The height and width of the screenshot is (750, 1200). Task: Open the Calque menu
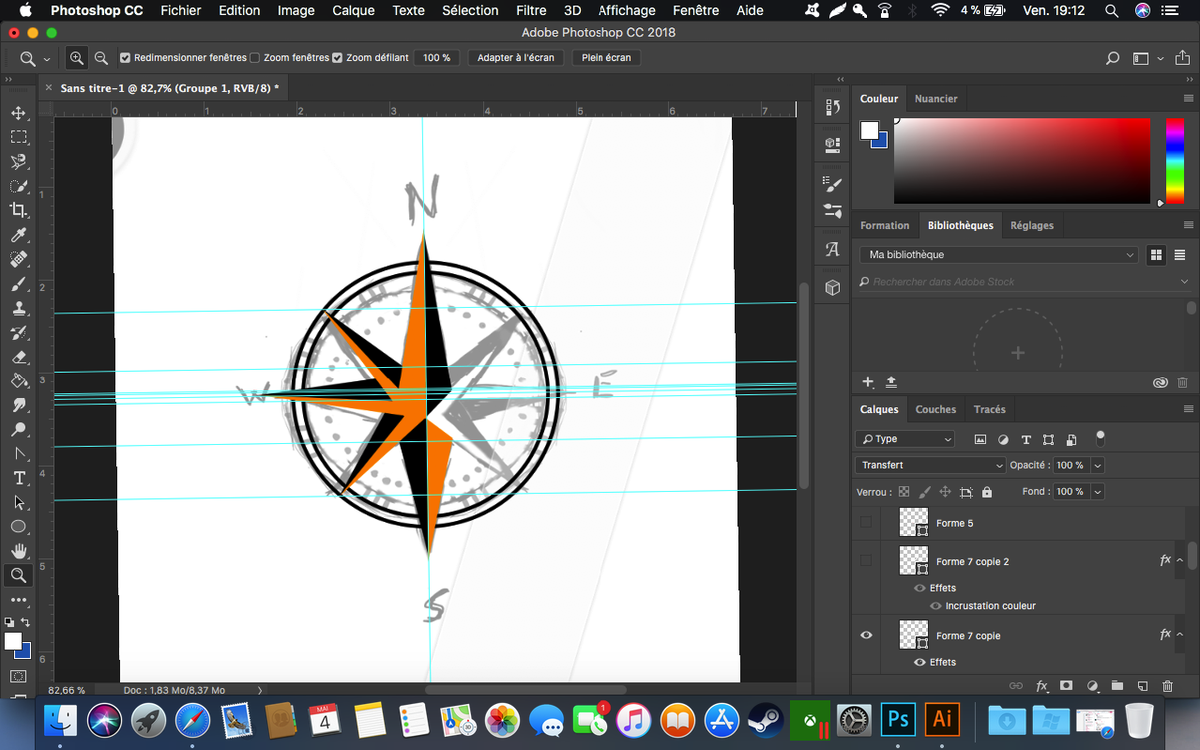[x=353, y=10]
